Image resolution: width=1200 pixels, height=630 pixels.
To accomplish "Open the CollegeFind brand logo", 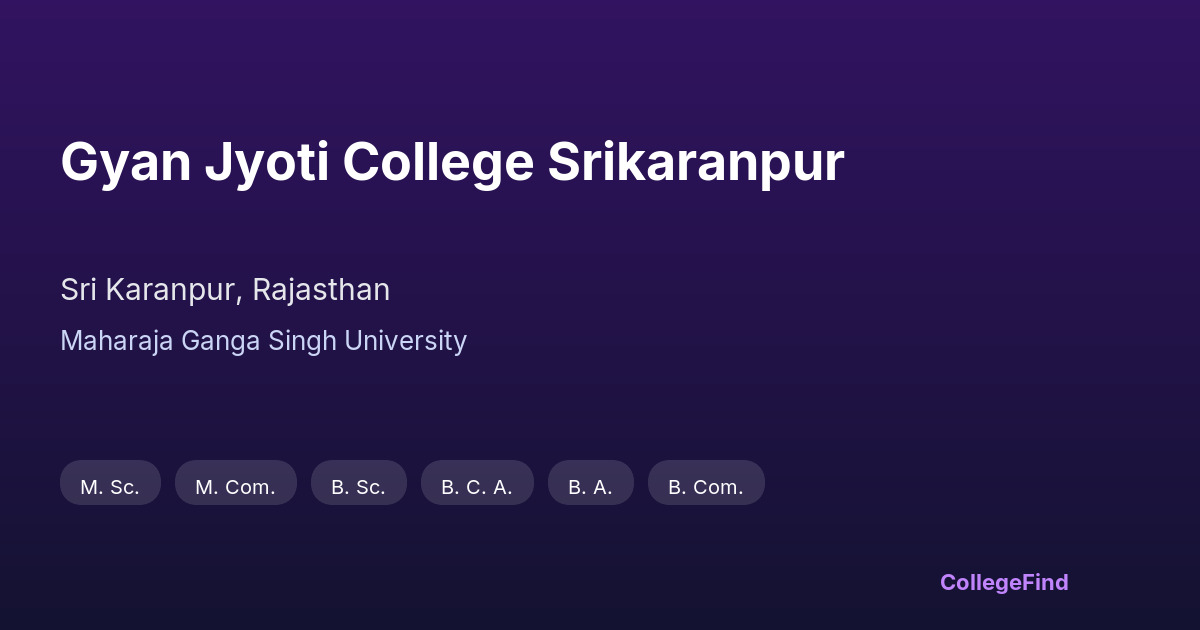I will (x=1003, y=582).
